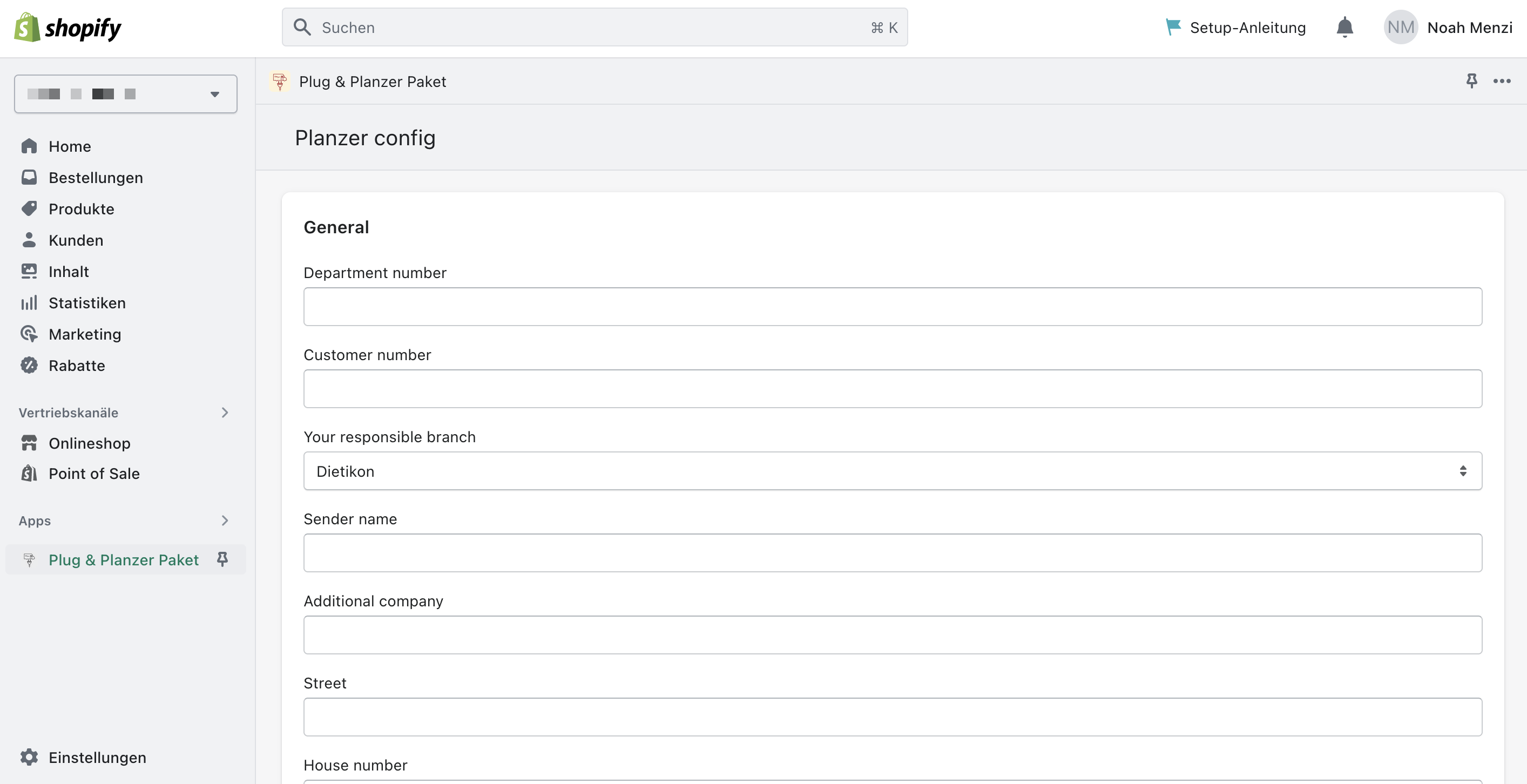
Task: Expand the Vertriebskanäle section
Action: (224, 413)
